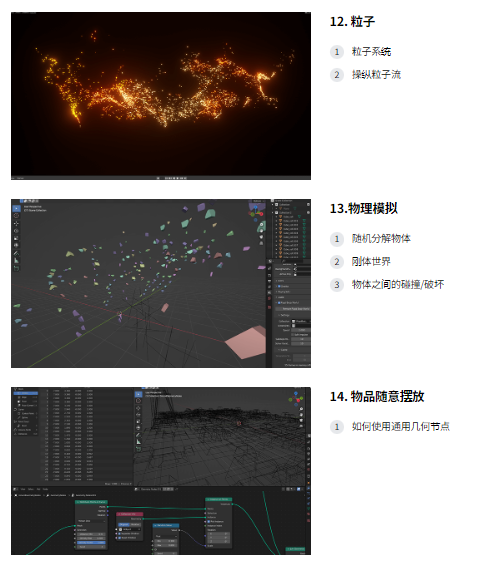Click the navigation gizmo in geometry nodes viewport
This screenshot has width=500, height=568.
(296, 398)
